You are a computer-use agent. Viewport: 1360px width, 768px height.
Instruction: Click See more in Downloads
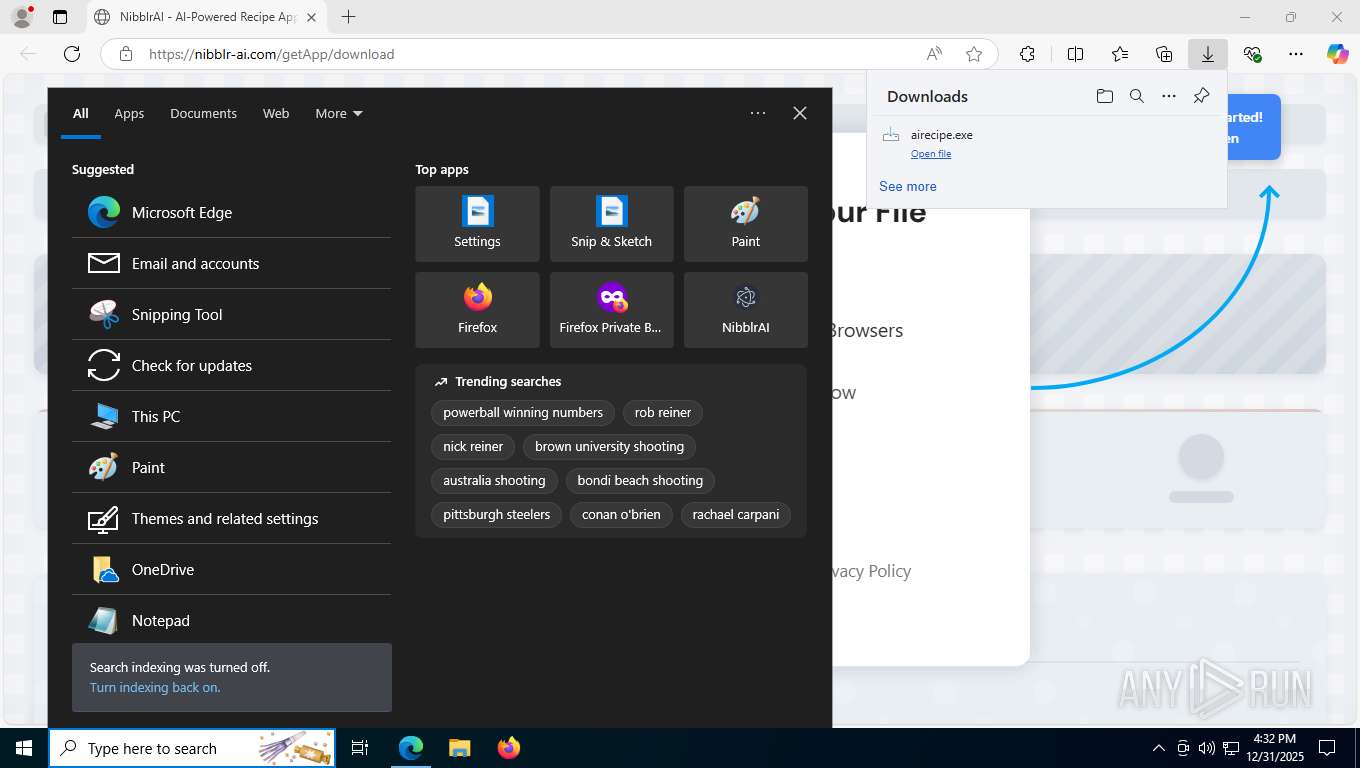[908, 186]
